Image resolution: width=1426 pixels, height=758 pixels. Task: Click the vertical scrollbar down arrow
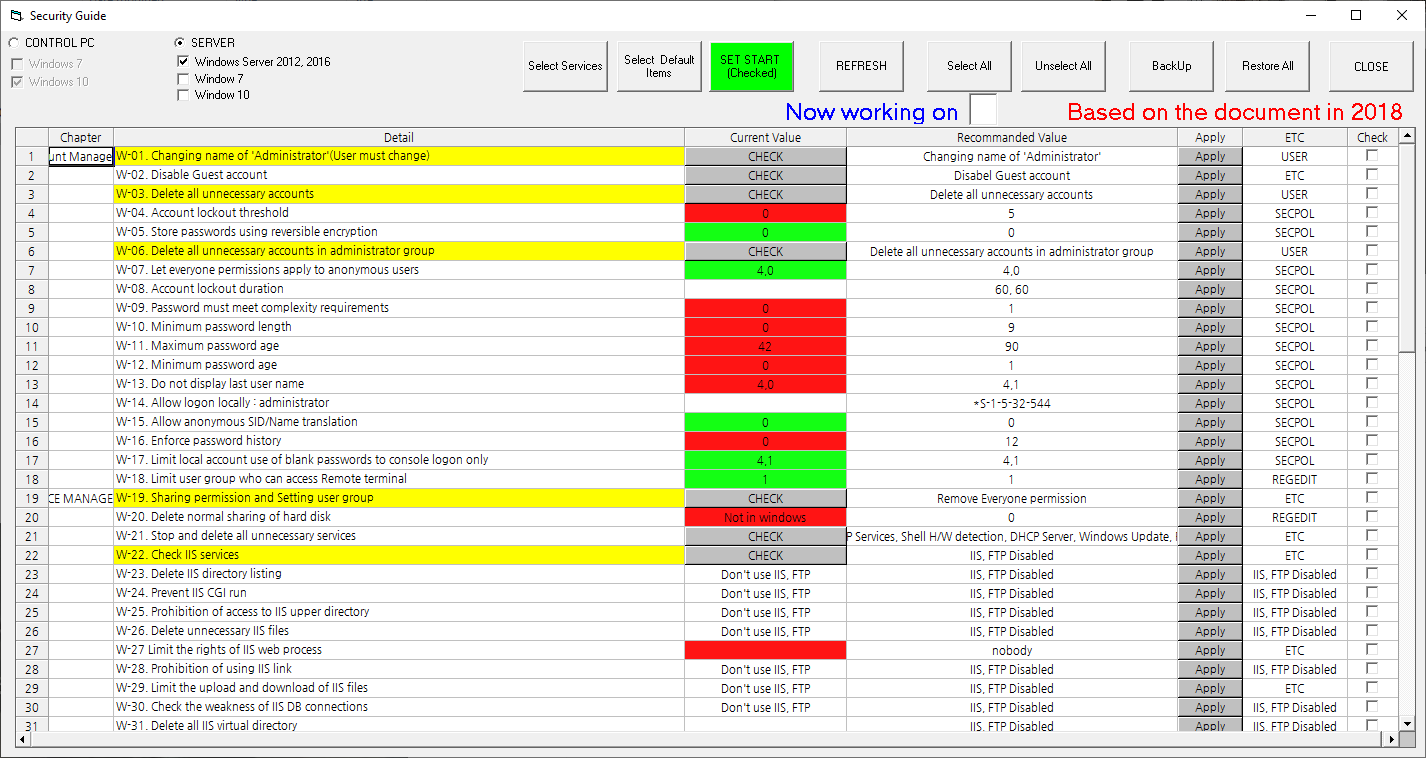pos(1407,723)
